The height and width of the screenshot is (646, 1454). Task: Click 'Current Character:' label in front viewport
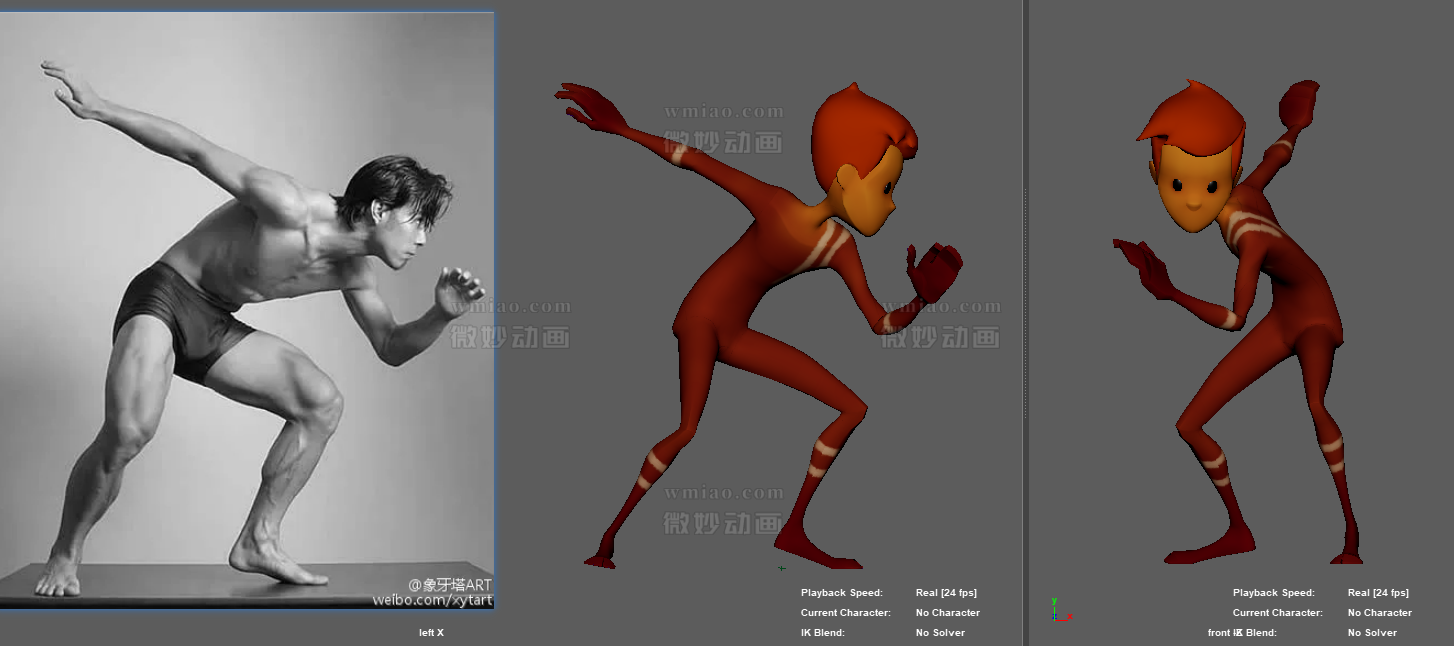click(x=1277, y=613)
